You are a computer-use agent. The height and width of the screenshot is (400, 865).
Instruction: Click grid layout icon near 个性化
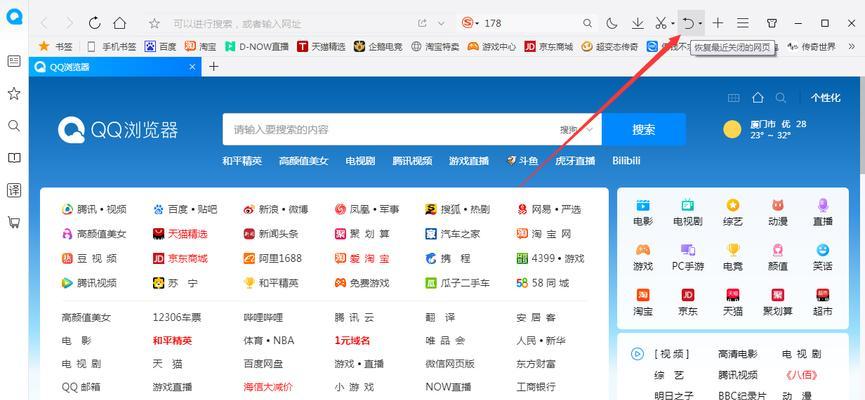pos(733,98)
